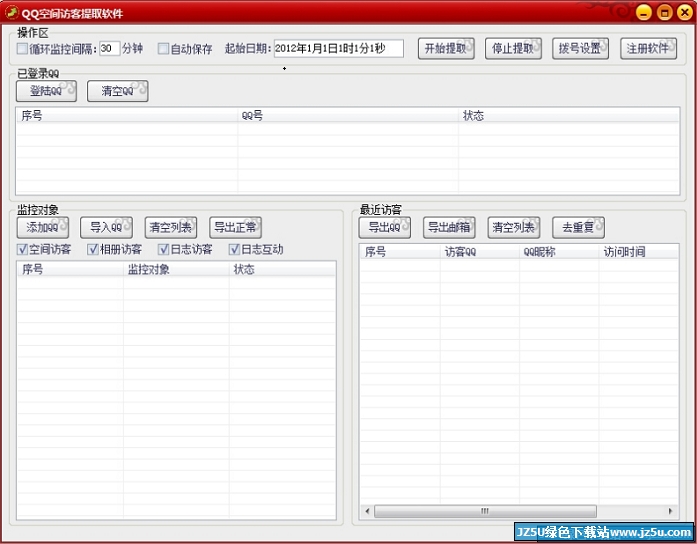The image size is (697, 544).
Task: Click the 注册软件 register button
Action: click(x=648, y=48)
